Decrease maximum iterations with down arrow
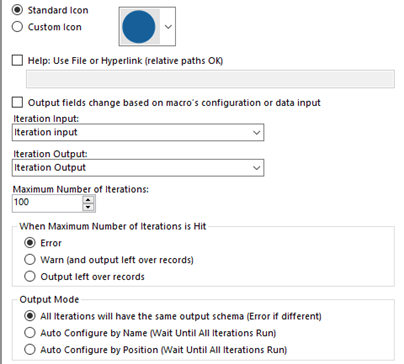The image size is (404, 364). pos(88,207)
